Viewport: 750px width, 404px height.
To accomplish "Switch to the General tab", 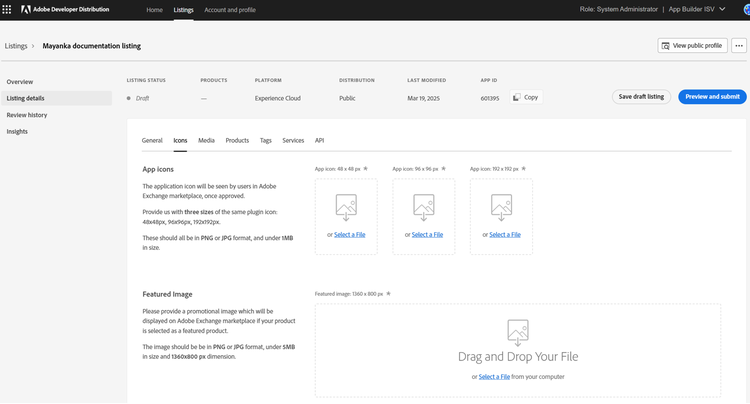I will 152,140.
